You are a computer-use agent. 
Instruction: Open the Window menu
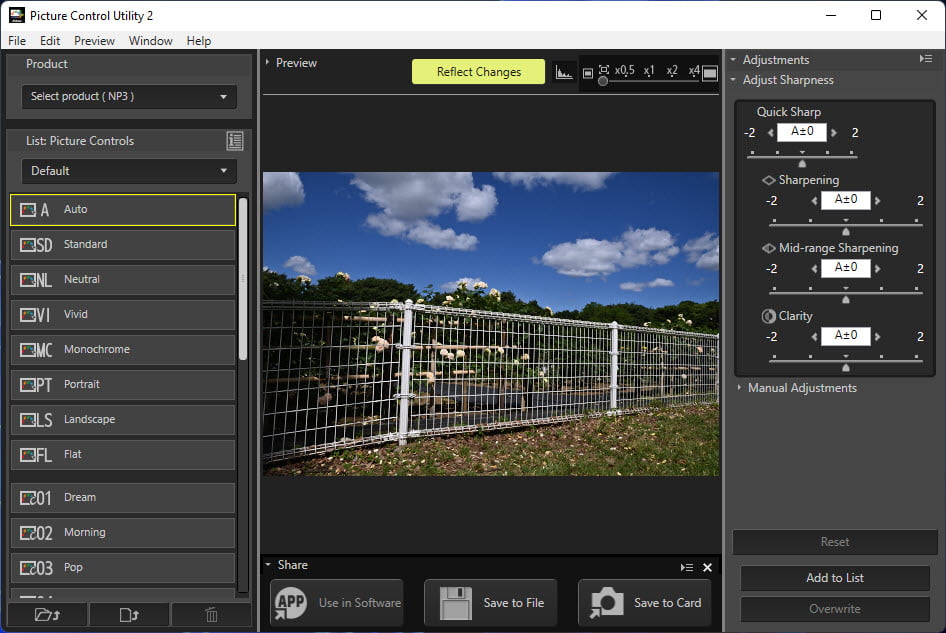click(150, 40)
